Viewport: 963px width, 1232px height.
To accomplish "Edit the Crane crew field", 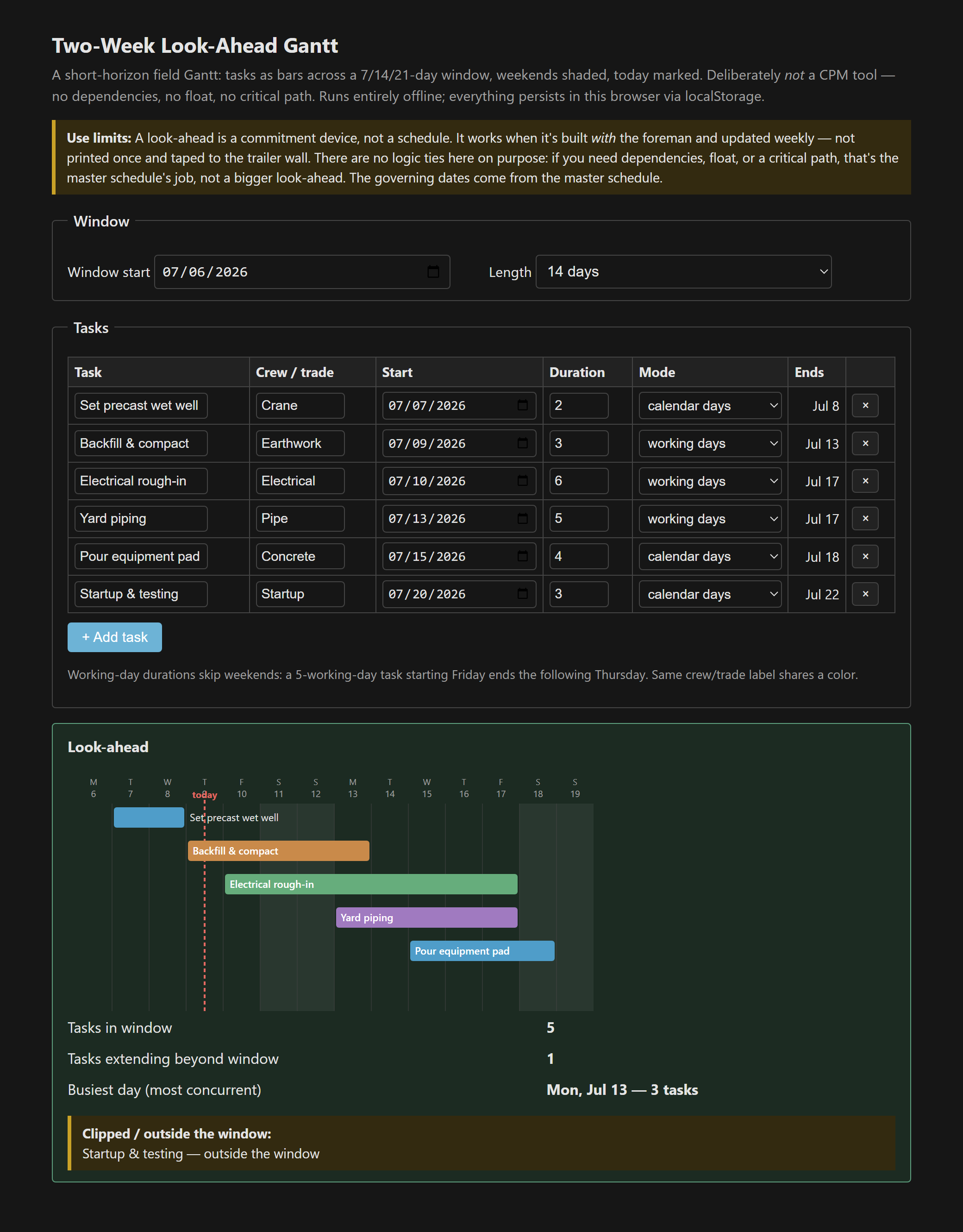I will click(x=300, y=406).
